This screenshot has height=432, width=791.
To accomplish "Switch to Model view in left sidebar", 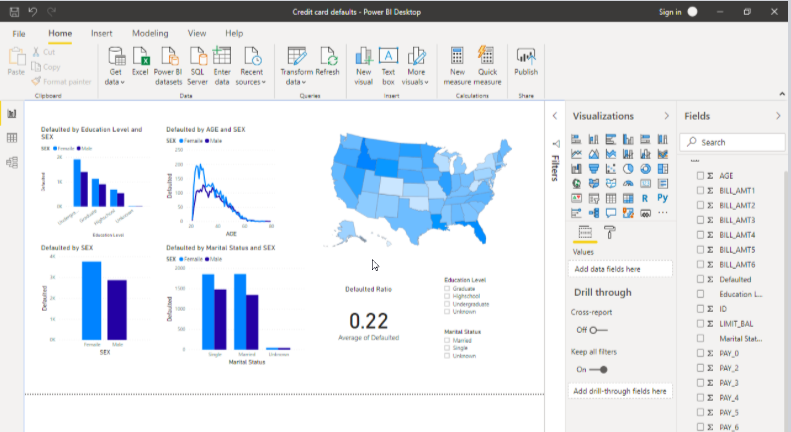I will click(12, 163).
